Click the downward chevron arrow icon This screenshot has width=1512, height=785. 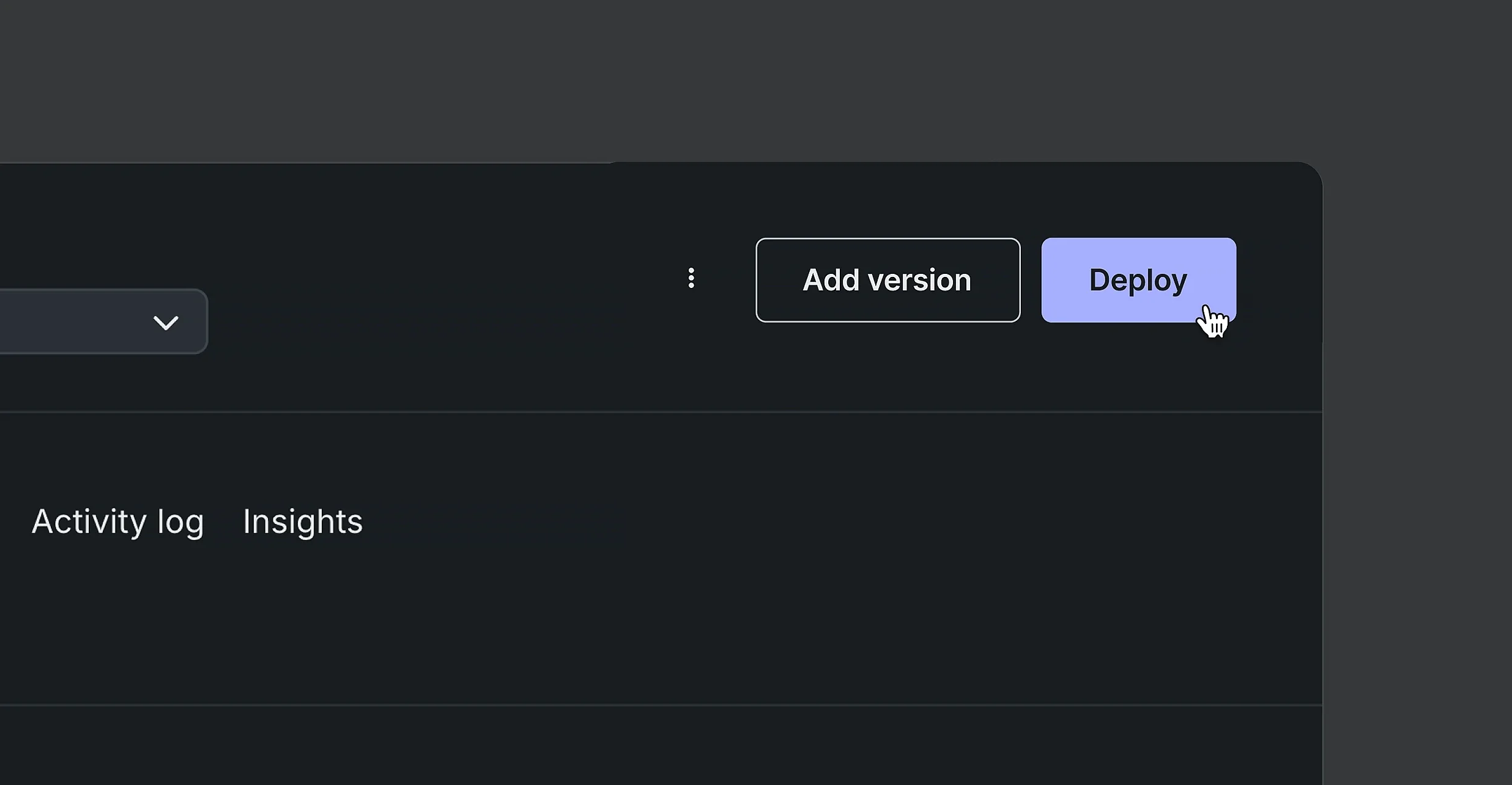(x=166, y=322)
